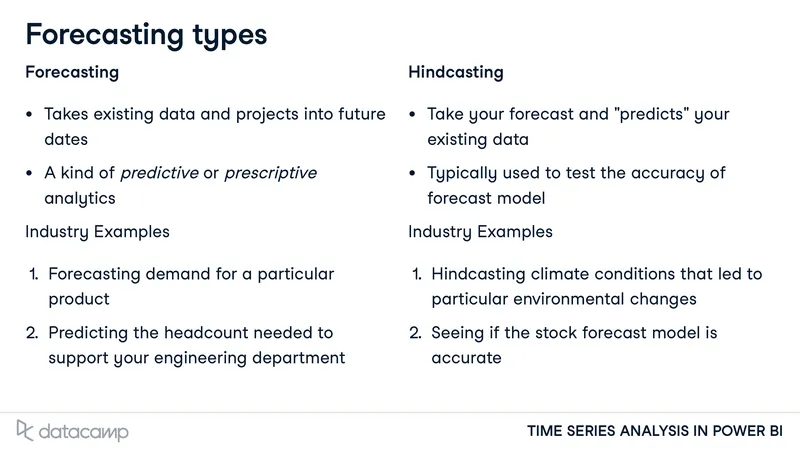Click Industry Examples under Hindcasting
Image resolution: width=800 pixels, height=450 pixels.
coord(480,232)
